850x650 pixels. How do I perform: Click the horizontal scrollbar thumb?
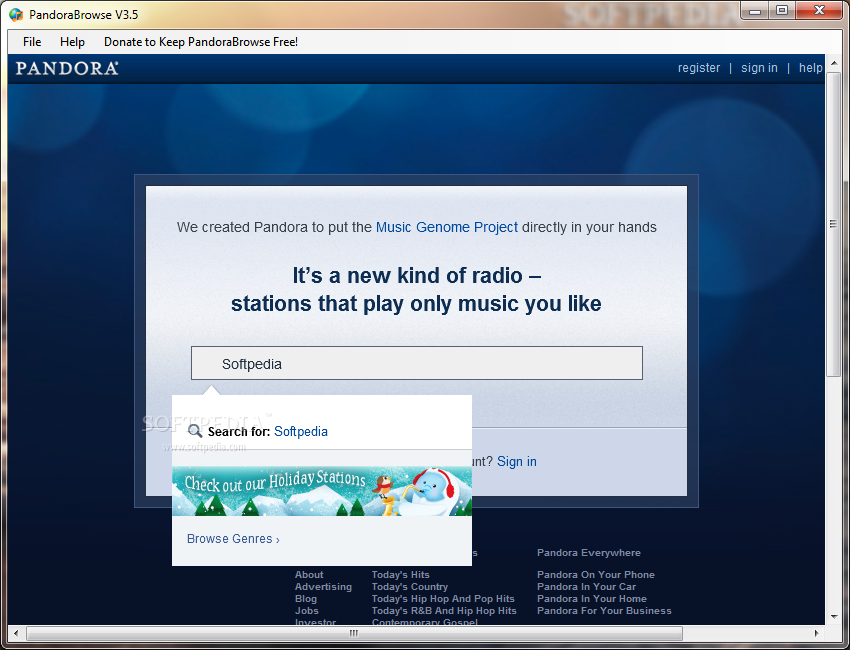point(354,633)
